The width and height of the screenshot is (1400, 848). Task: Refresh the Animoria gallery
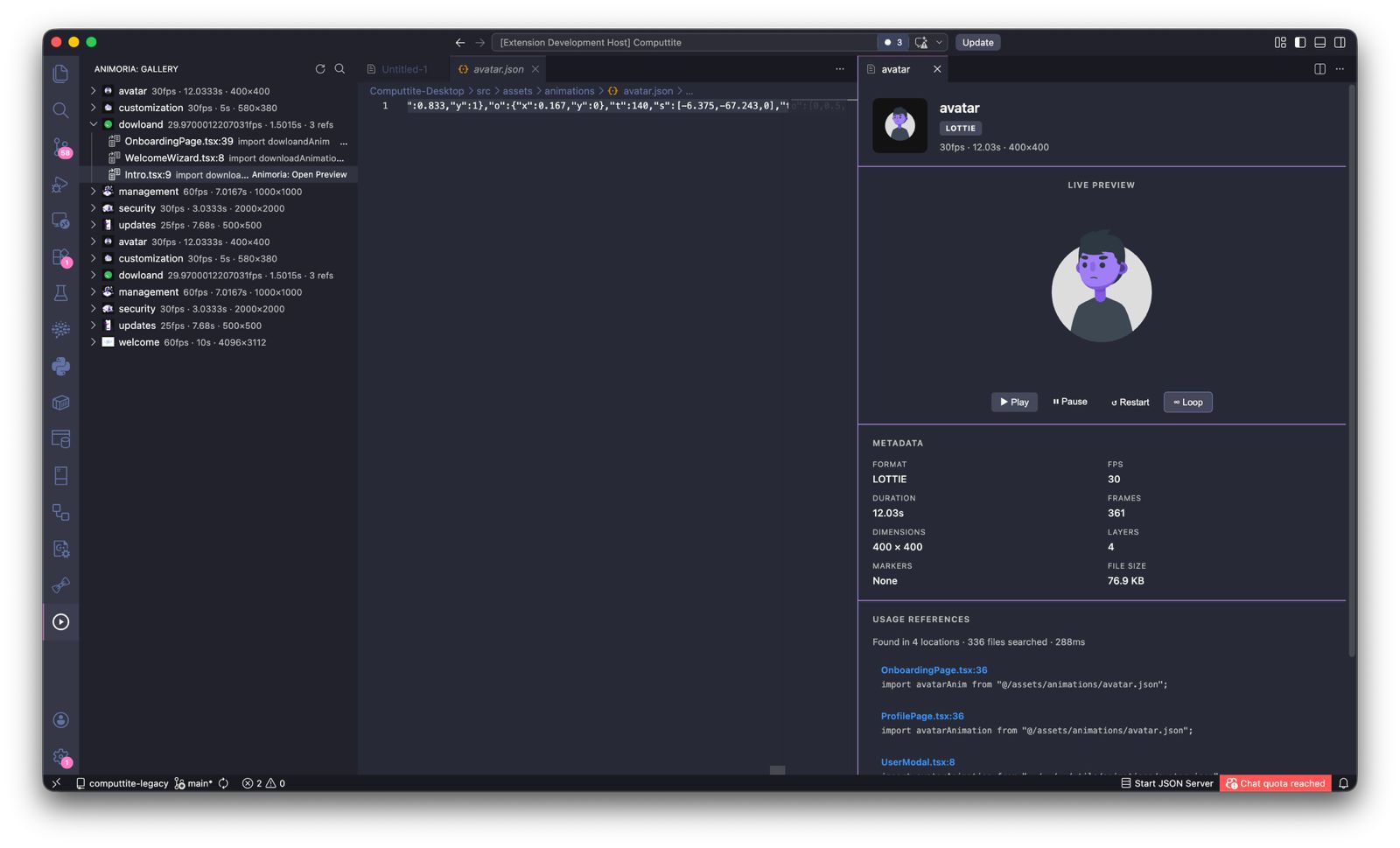pos(320,68)
